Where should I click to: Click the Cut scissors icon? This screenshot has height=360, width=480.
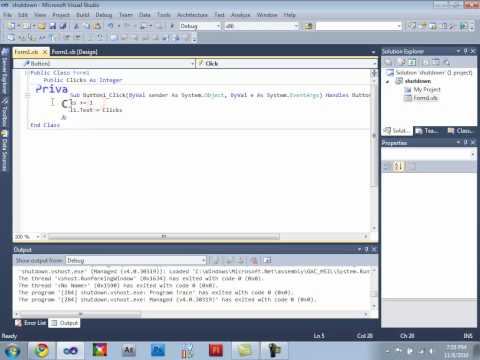point(76,26)
